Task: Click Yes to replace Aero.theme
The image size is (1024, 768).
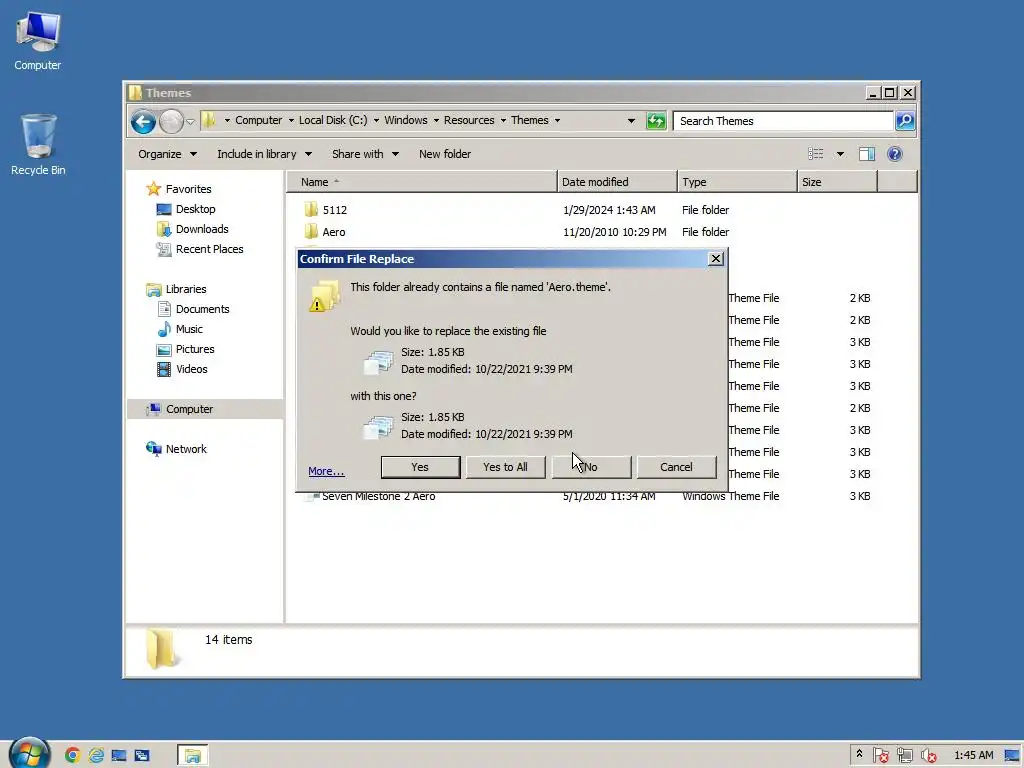Action: (420, 467)
